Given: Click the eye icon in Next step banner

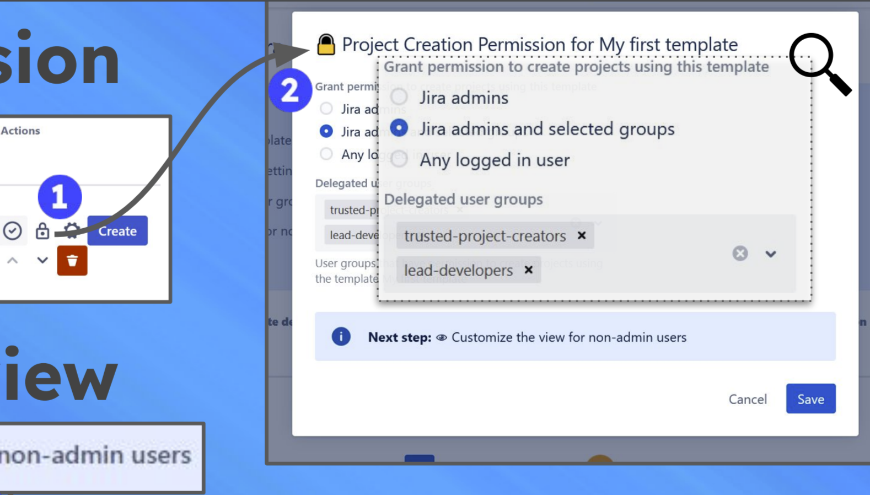Looking at the screenshot, I should [x=442, y=337].
